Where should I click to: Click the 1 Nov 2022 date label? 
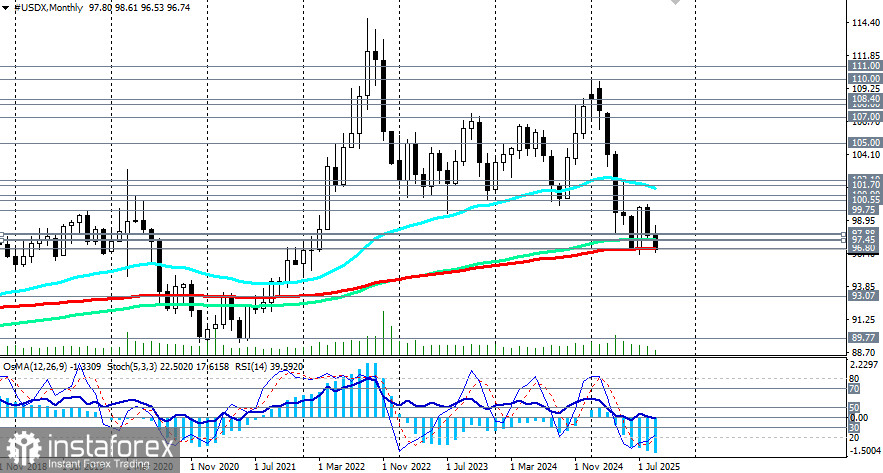[407, 467]
